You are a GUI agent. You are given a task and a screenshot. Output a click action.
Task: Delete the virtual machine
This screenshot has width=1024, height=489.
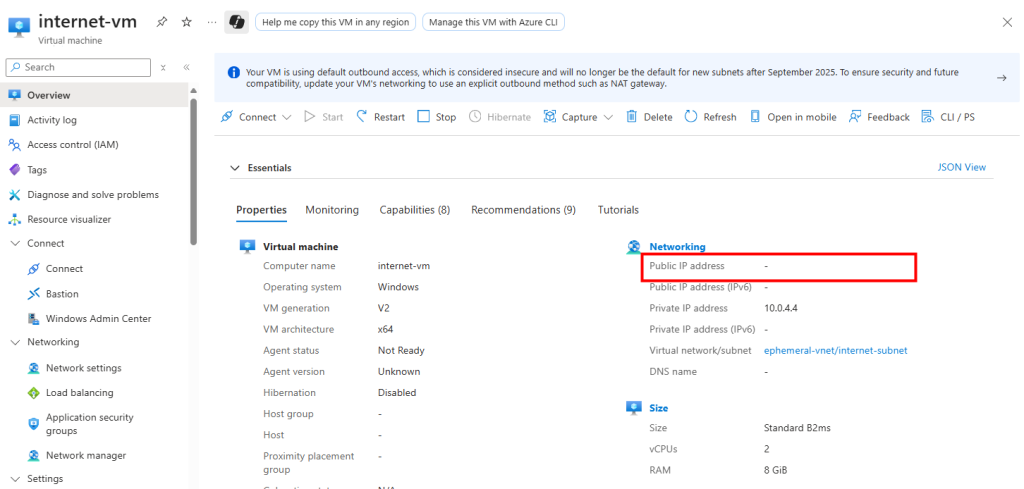point(649,117)
